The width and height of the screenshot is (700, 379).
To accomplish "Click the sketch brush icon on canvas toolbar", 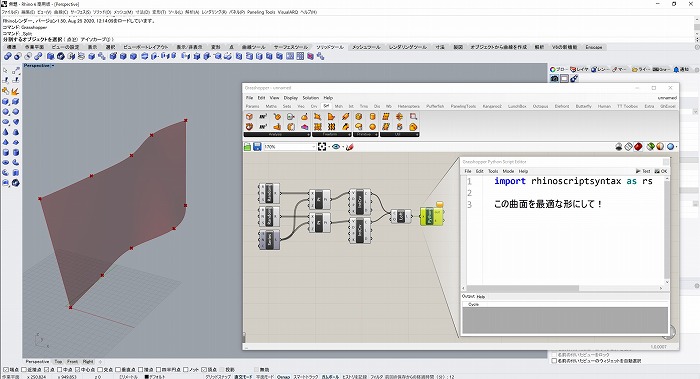I will coord(350,146).
